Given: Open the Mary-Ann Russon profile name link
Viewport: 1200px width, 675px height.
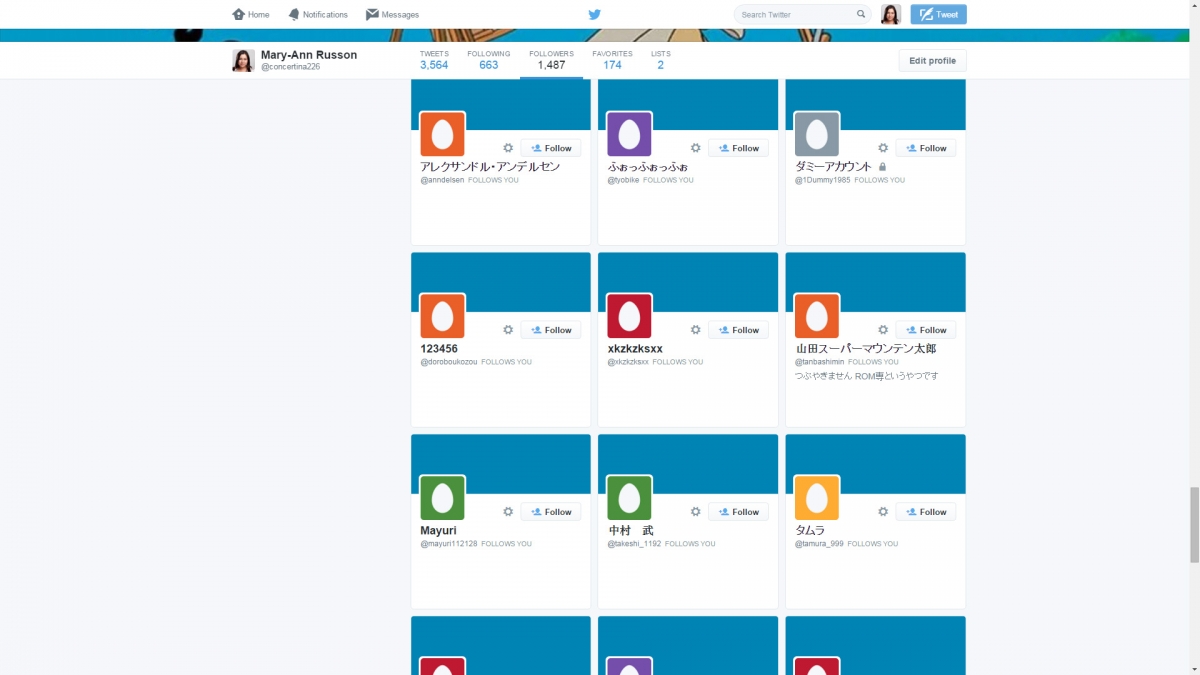Looking at the screenshot, I should (309, 55).
